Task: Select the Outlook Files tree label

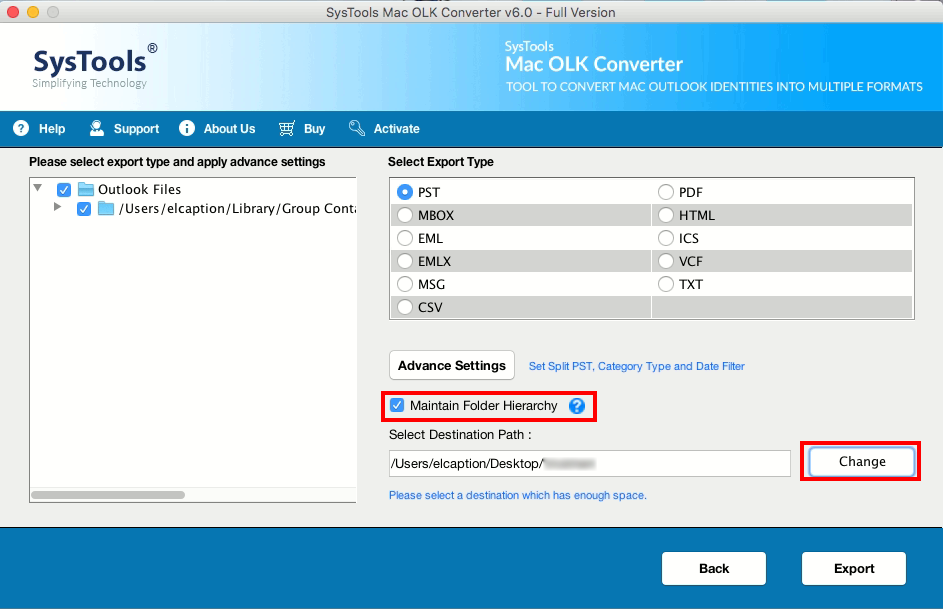Action: pyautogui.click(x=140, y=189)
